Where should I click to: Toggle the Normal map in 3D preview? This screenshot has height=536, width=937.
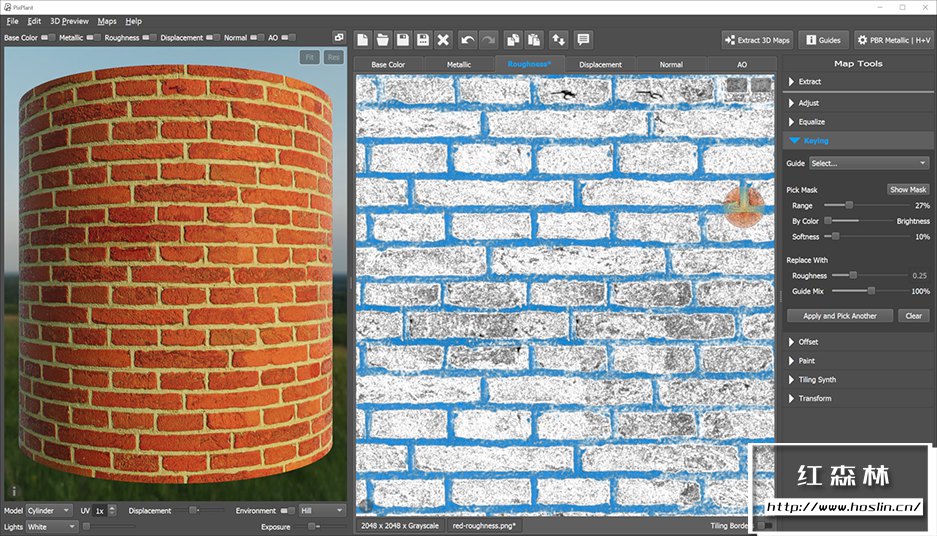coord(257,38)
